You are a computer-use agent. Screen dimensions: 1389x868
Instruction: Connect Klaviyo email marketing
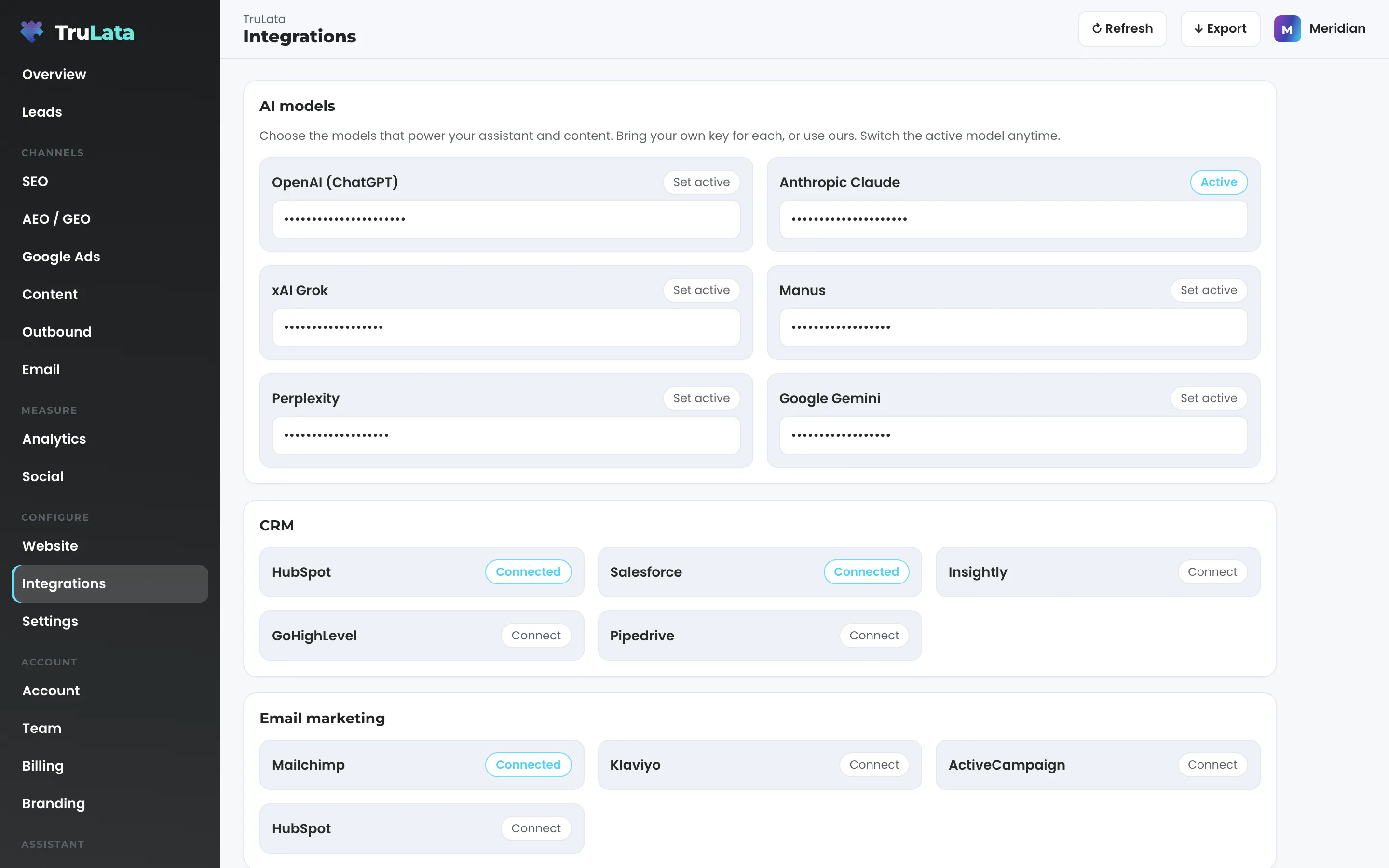point(873,765)
